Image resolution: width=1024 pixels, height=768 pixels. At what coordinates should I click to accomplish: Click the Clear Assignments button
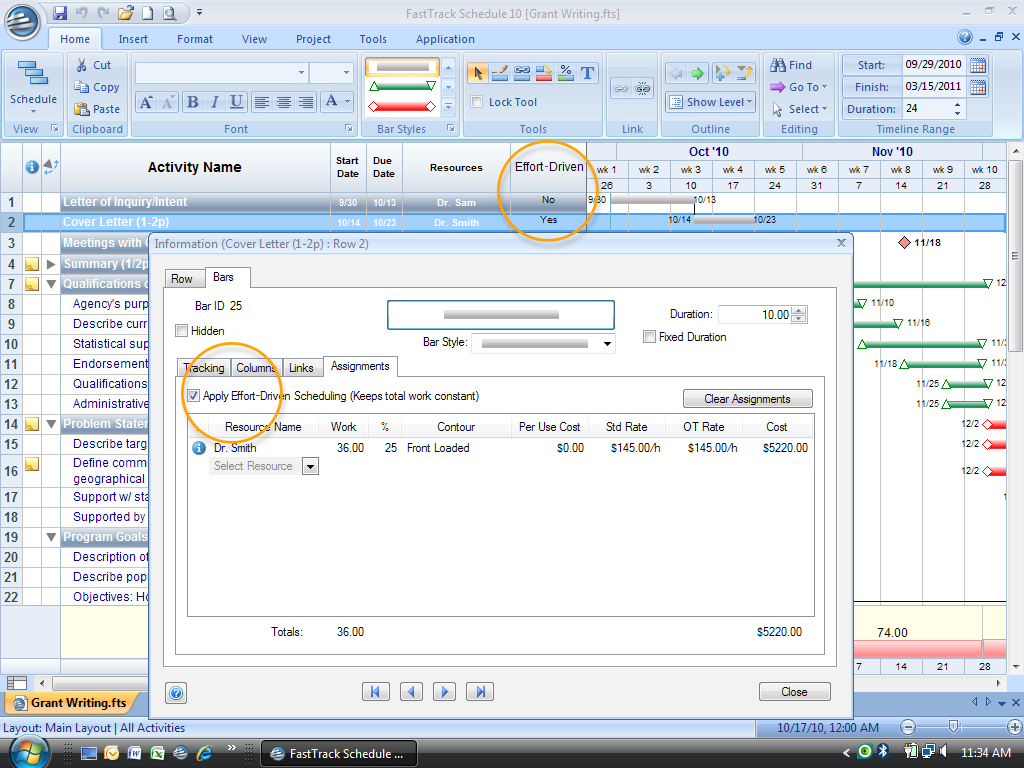click(x=747, y=399)
